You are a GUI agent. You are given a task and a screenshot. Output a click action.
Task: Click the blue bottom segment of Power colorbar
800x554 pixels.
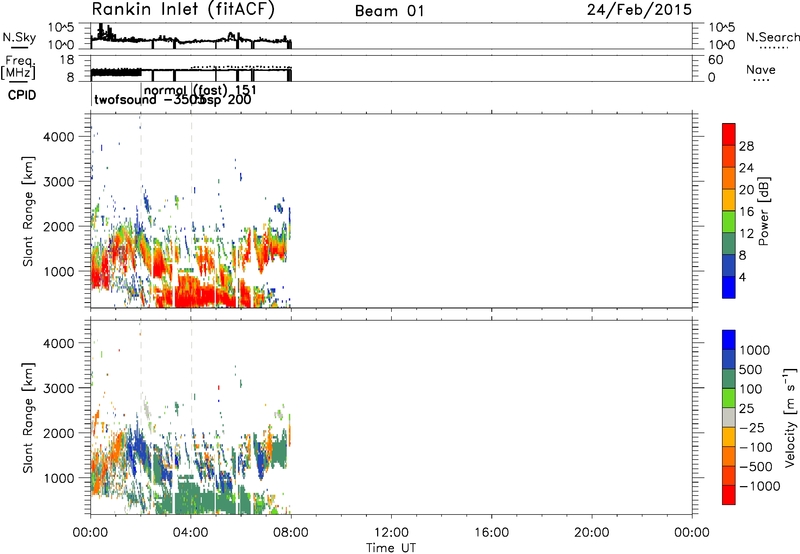click(x=729, y=287)
